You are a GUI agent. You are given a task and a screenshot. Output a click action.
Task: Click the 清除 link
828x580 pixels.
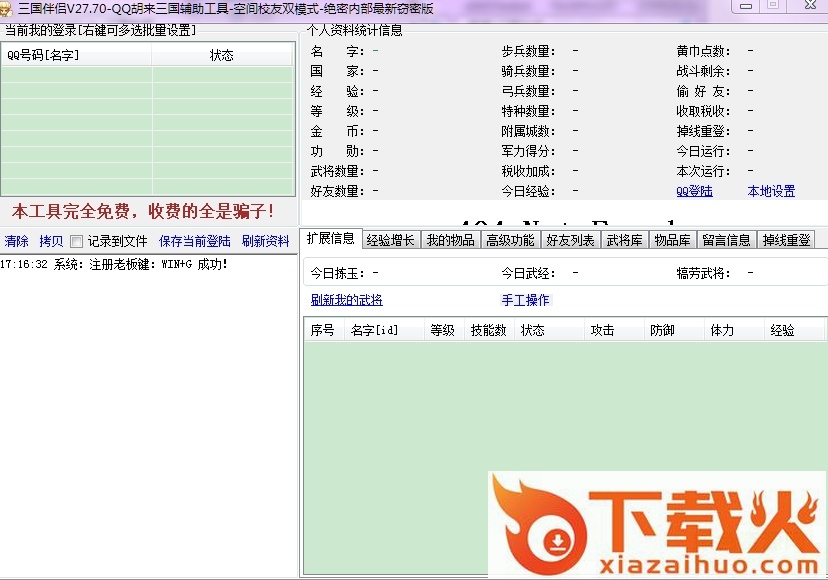[x=16, y=241]
